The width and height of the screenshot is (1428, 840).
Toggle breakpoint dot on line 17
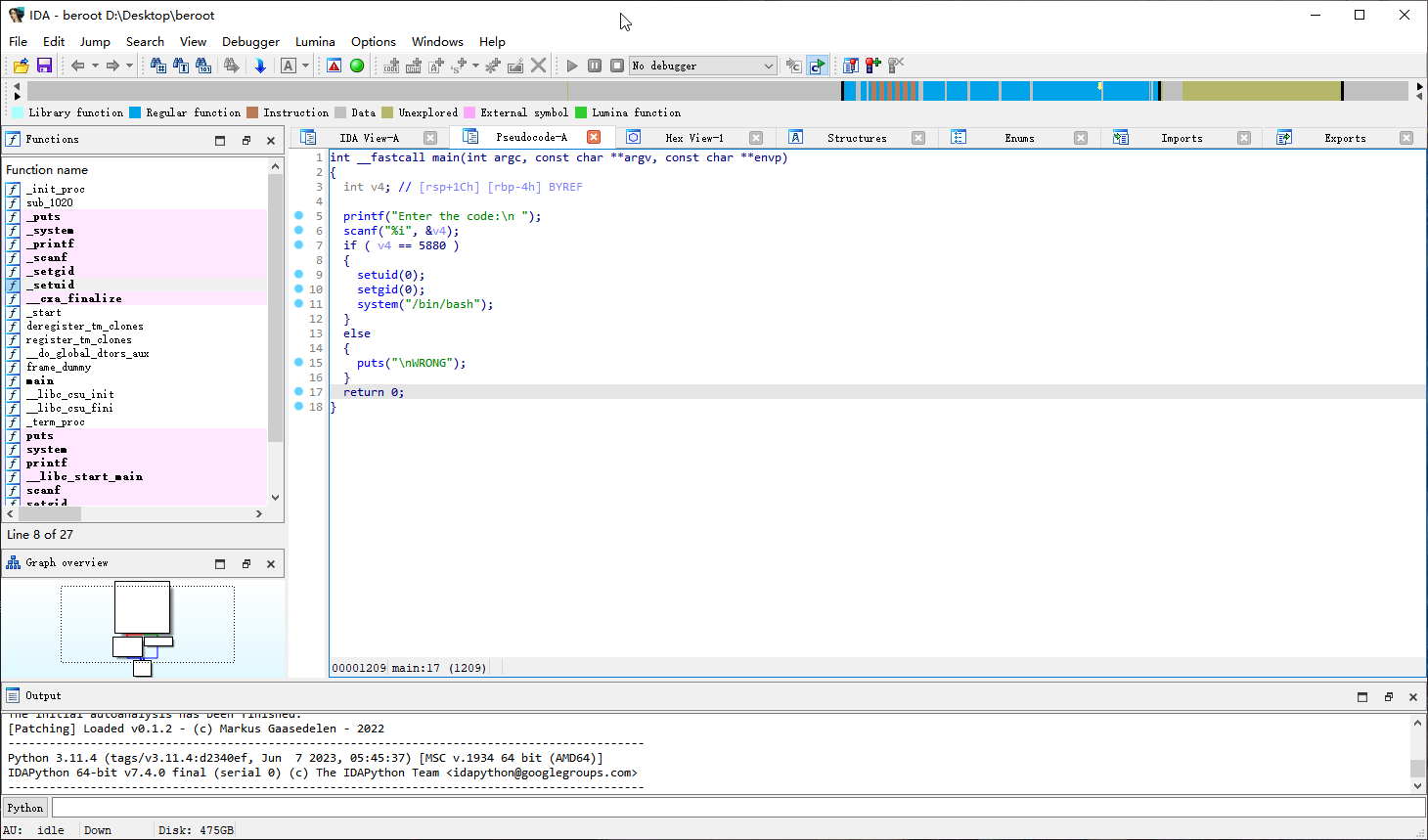[298, 392]
